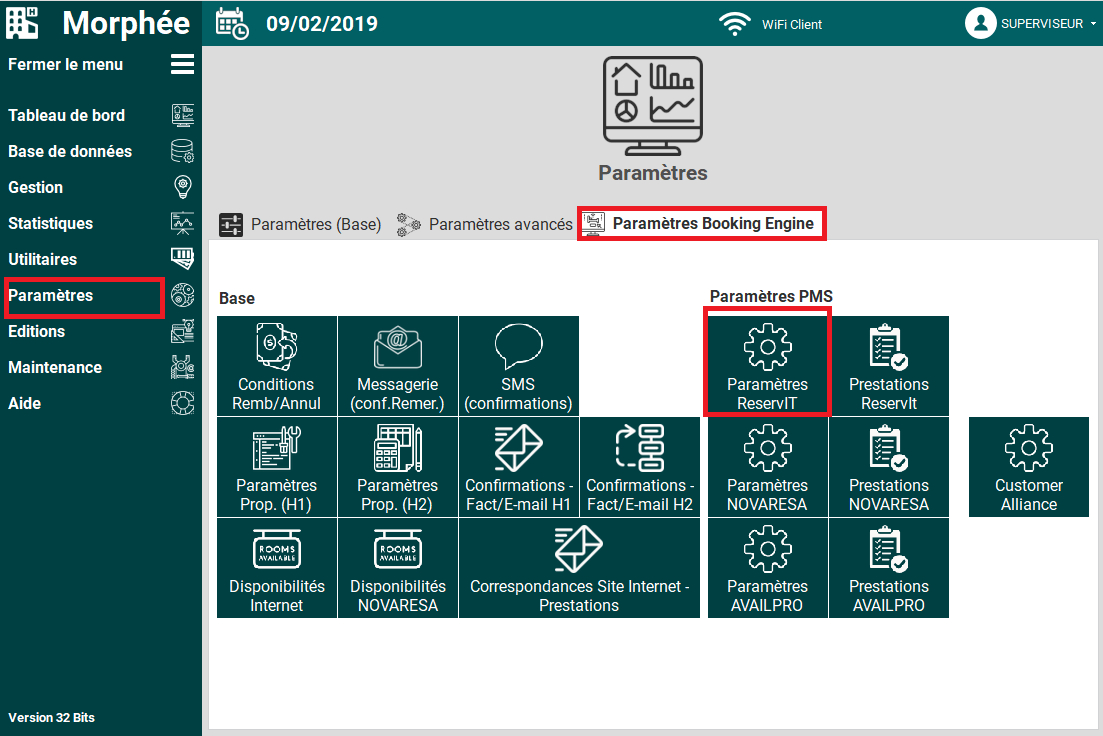Click the Editions sidebar icon
The height and width of the screenshot is (736, 1103).
(x=183, y=331)
